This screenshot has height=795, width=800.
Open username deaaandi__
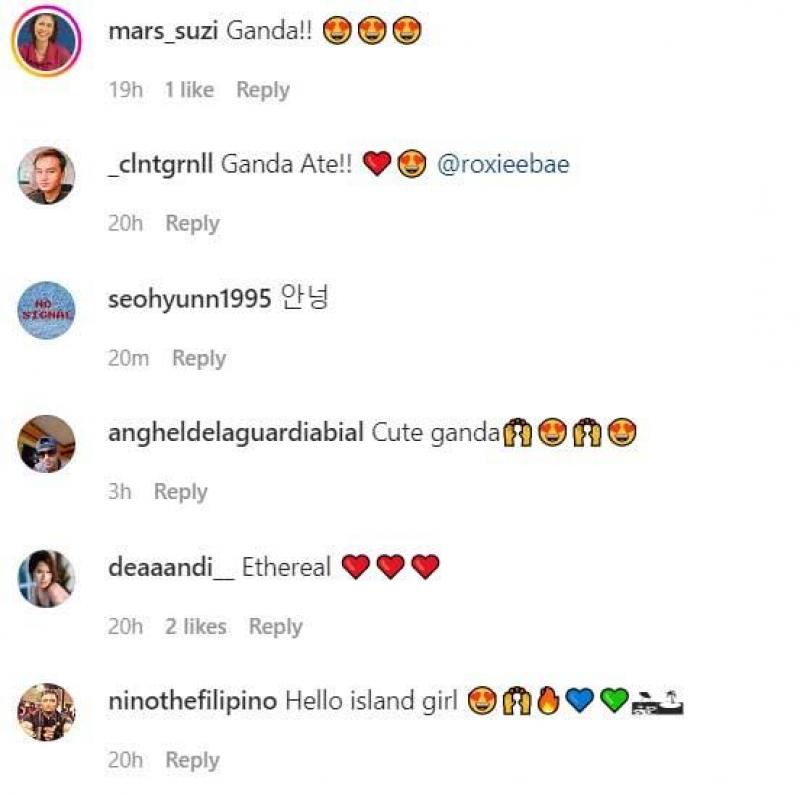tap(171, 567)
